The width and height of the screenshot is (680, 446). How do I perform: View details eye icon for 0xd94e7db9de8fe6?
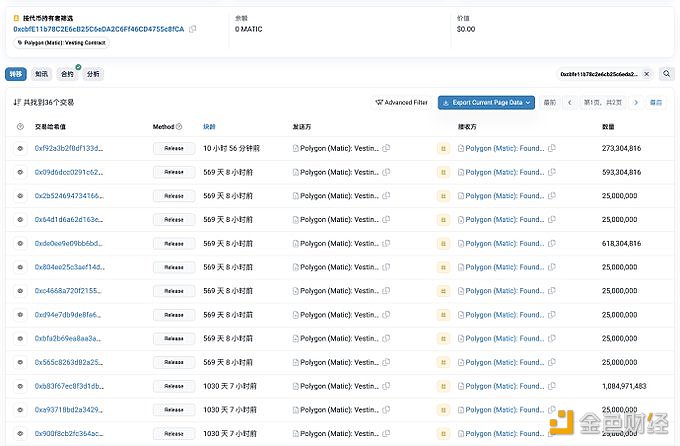point(20,315)
